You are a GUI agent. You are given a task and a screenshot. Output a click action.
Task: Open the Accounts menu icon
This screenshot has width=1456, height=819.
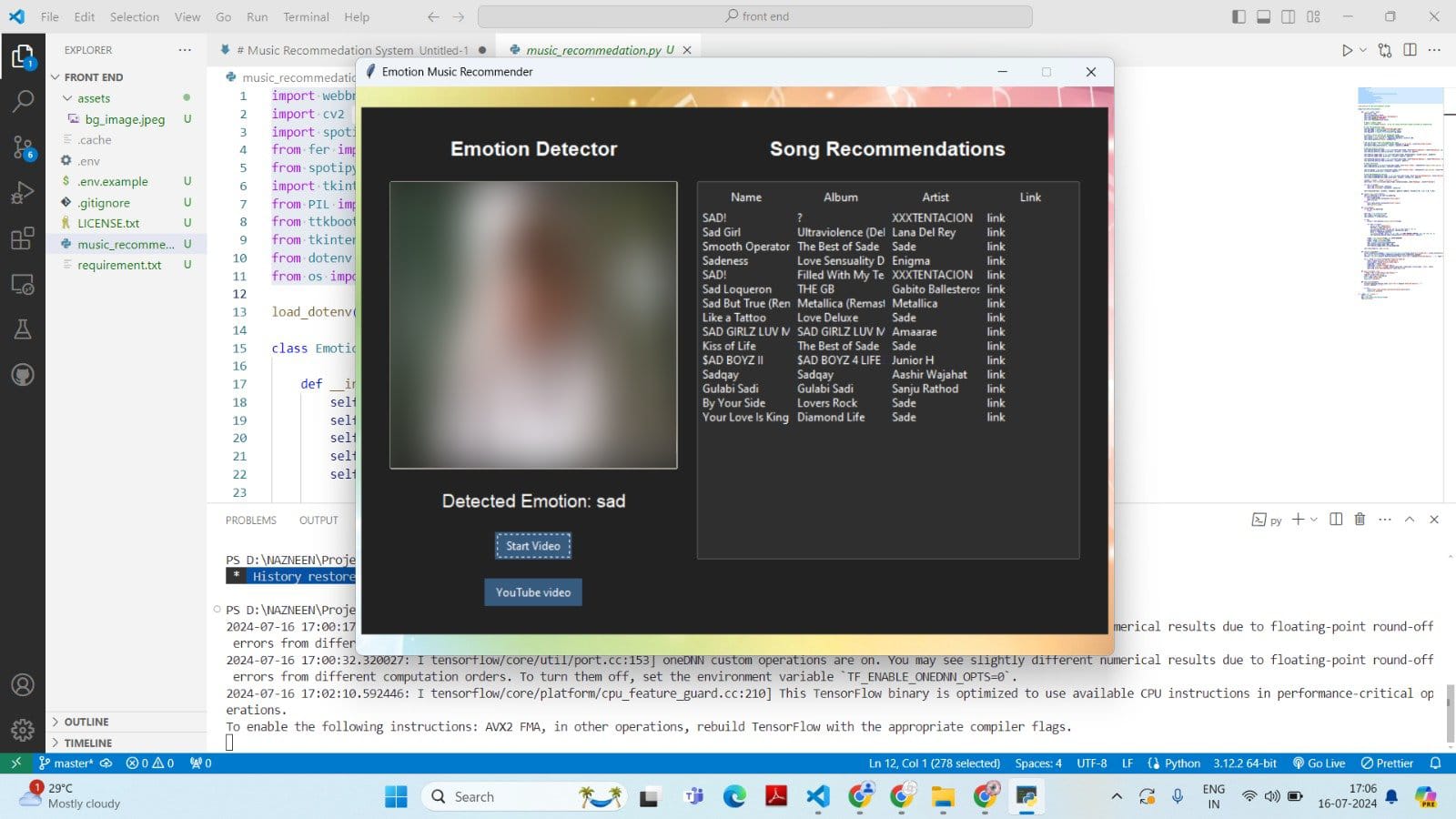(23, 684)
